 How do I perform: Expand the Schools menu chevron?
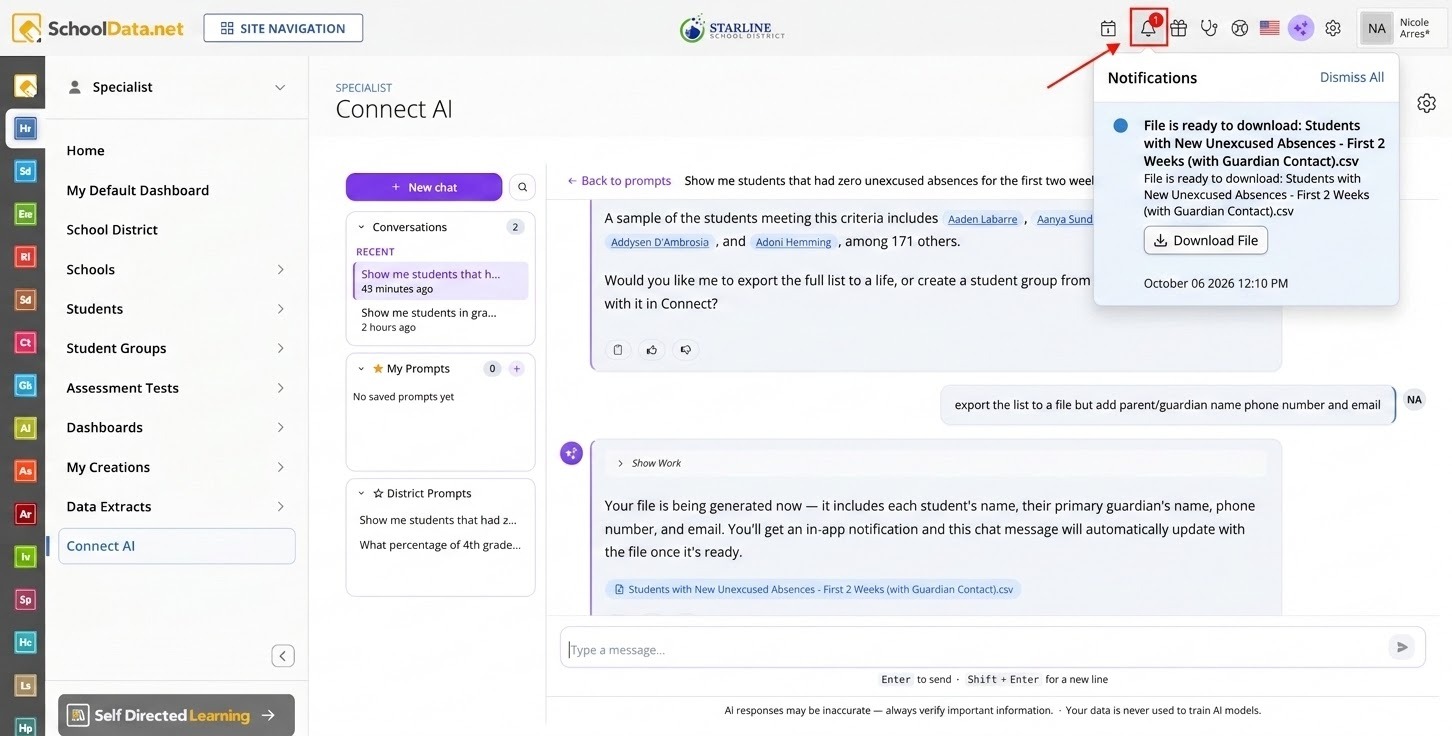pos(280,270)
